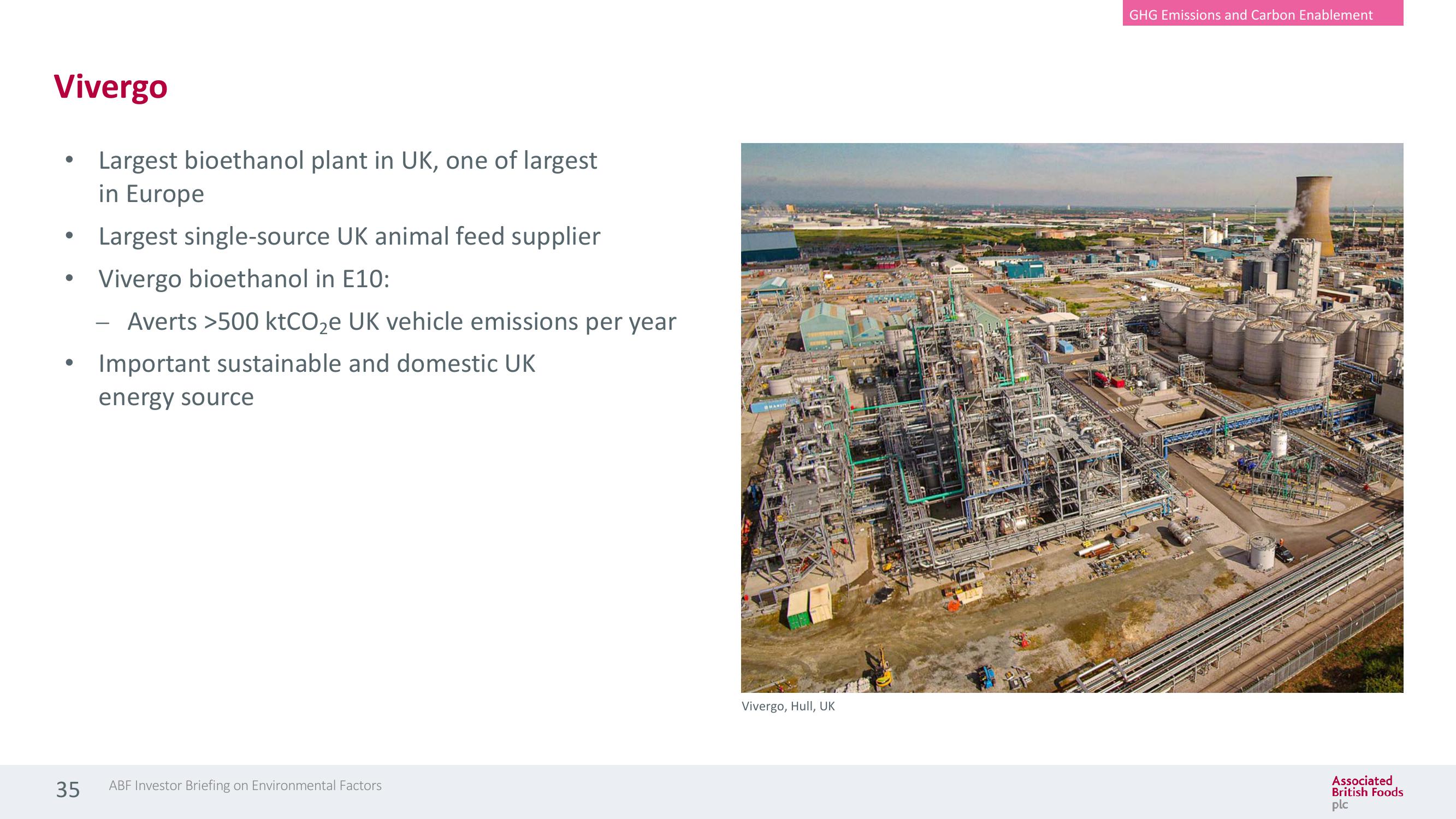Select the line 'Vivergo bioethanol in E10:'
The width and height of the screenshot is (1456, 819).
click(x=244, y=278)
